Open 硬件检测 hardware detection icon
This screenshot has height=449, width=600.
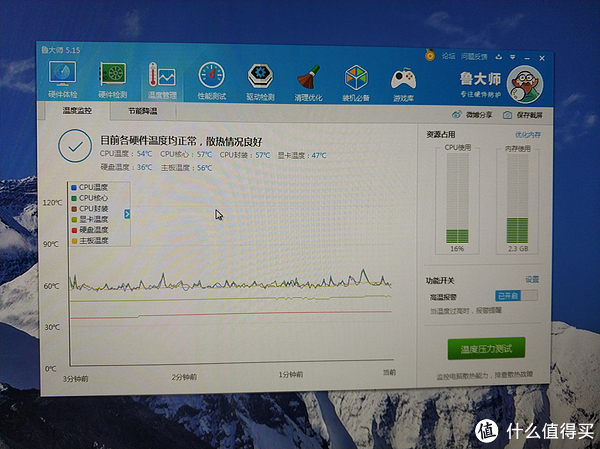coord(112,80)
